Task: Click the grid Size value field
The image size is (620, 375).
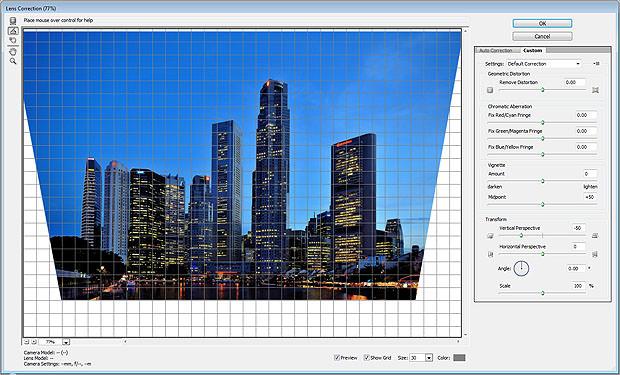Action: (x=417, y=358)
